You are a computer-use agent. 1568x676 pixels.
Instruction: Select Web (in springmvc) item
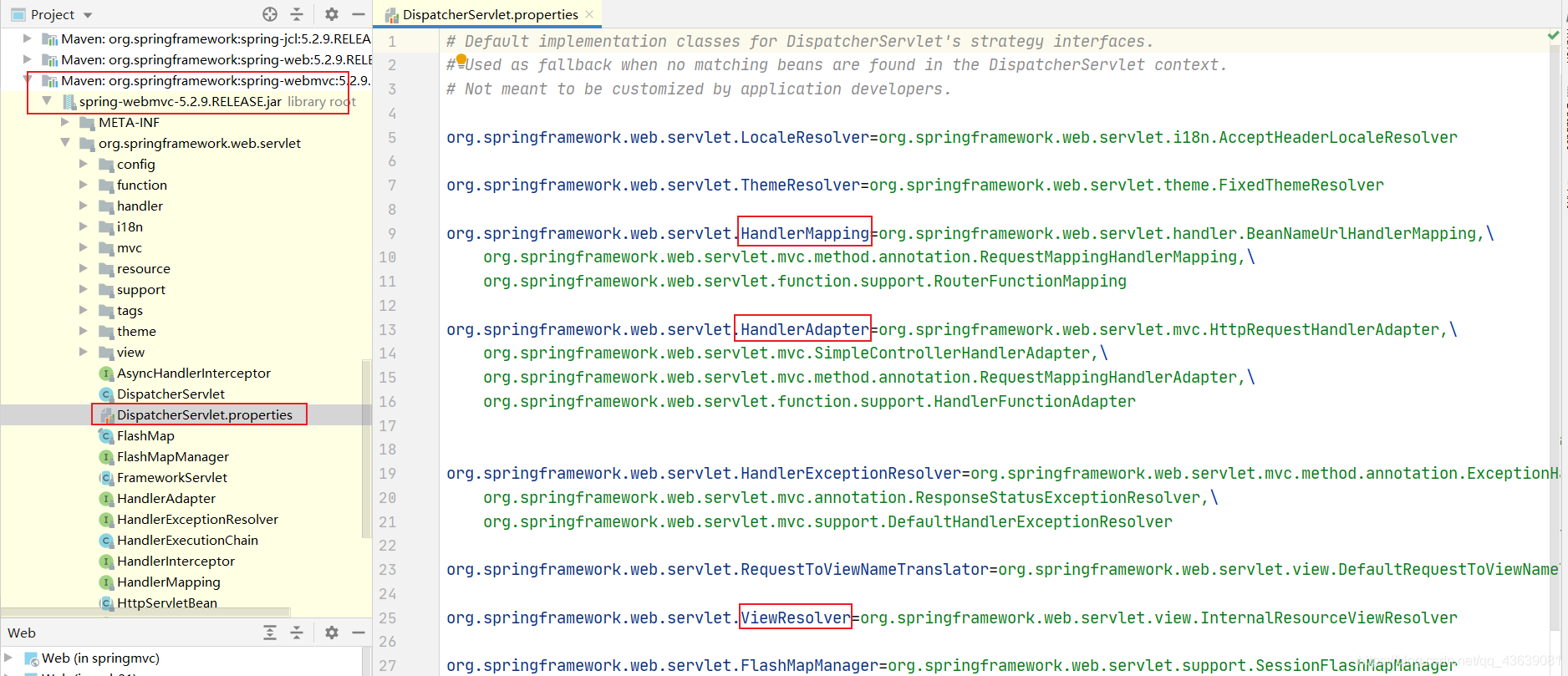coord(100,658)
